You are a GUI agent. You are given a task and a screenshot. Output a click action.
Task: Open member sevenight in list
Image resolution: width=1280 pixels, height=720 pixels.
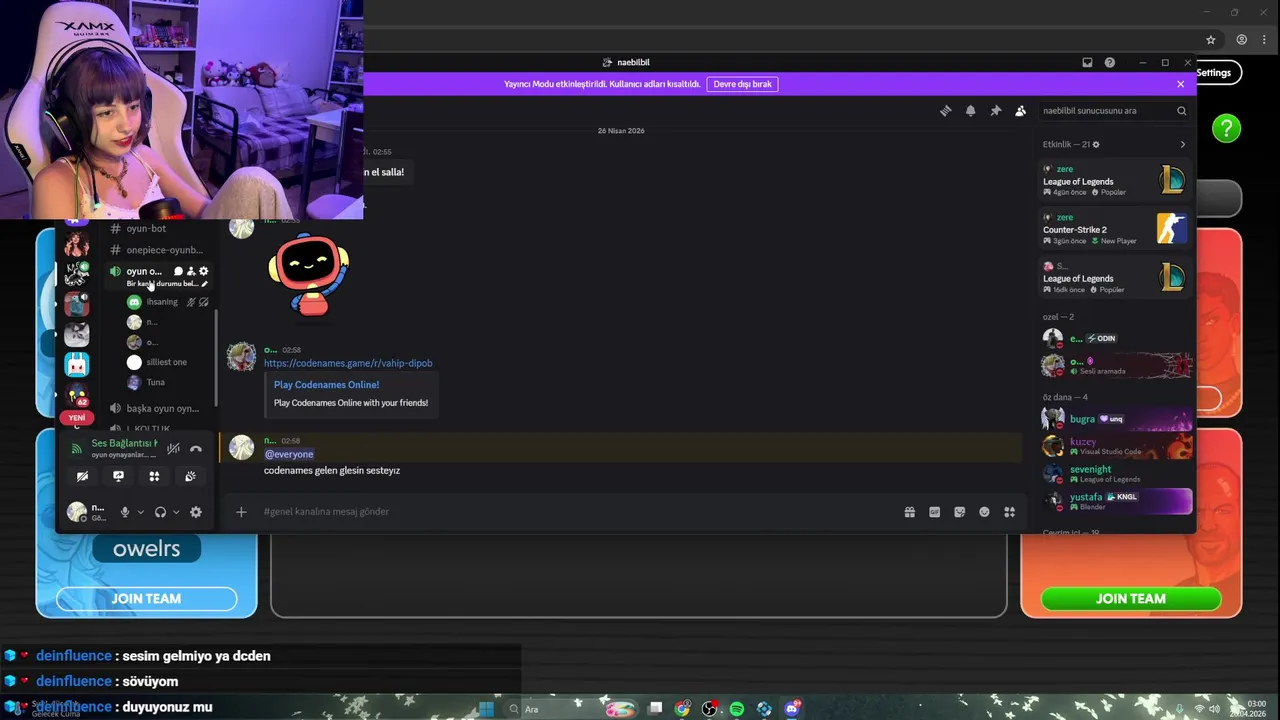1116,473
